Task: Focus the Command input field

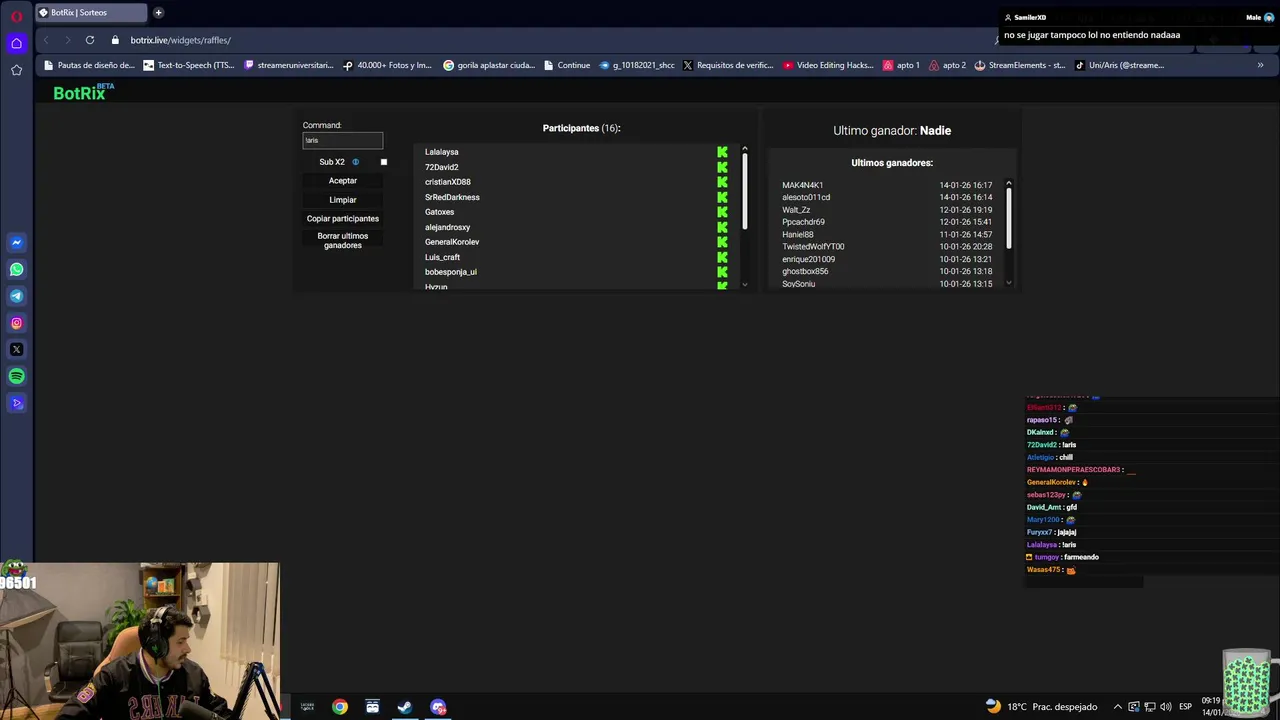Action: click(343, 140)
